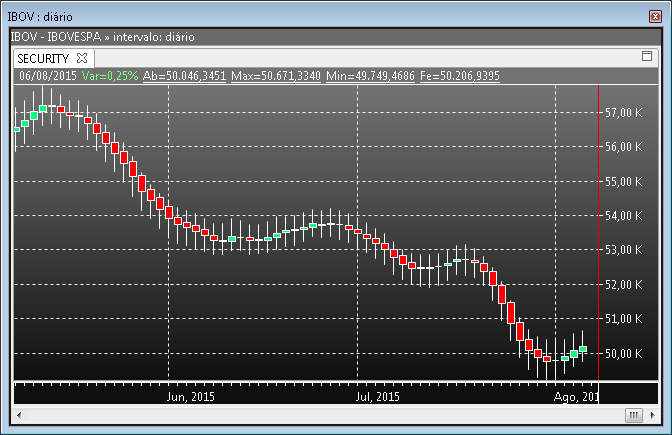Click the 55,00 K price axis label
The image size is (672, 435).
point(624,181)
